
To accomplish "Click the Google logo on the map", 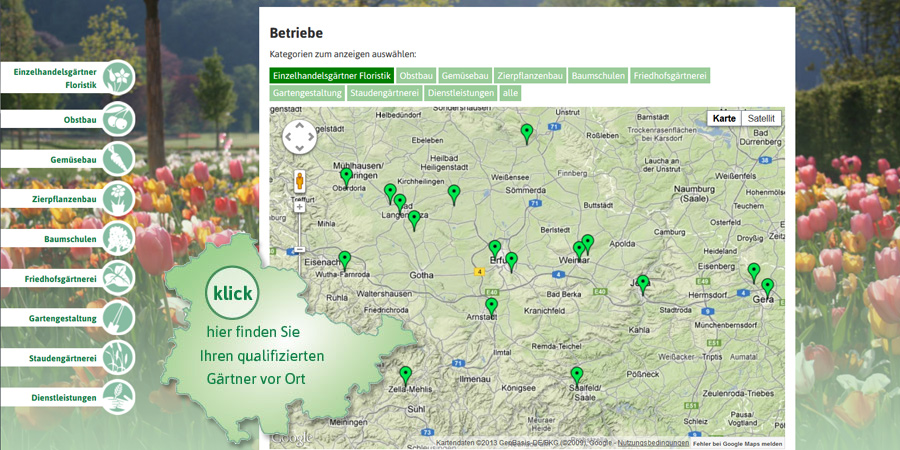I will click(x=292, y=438).
